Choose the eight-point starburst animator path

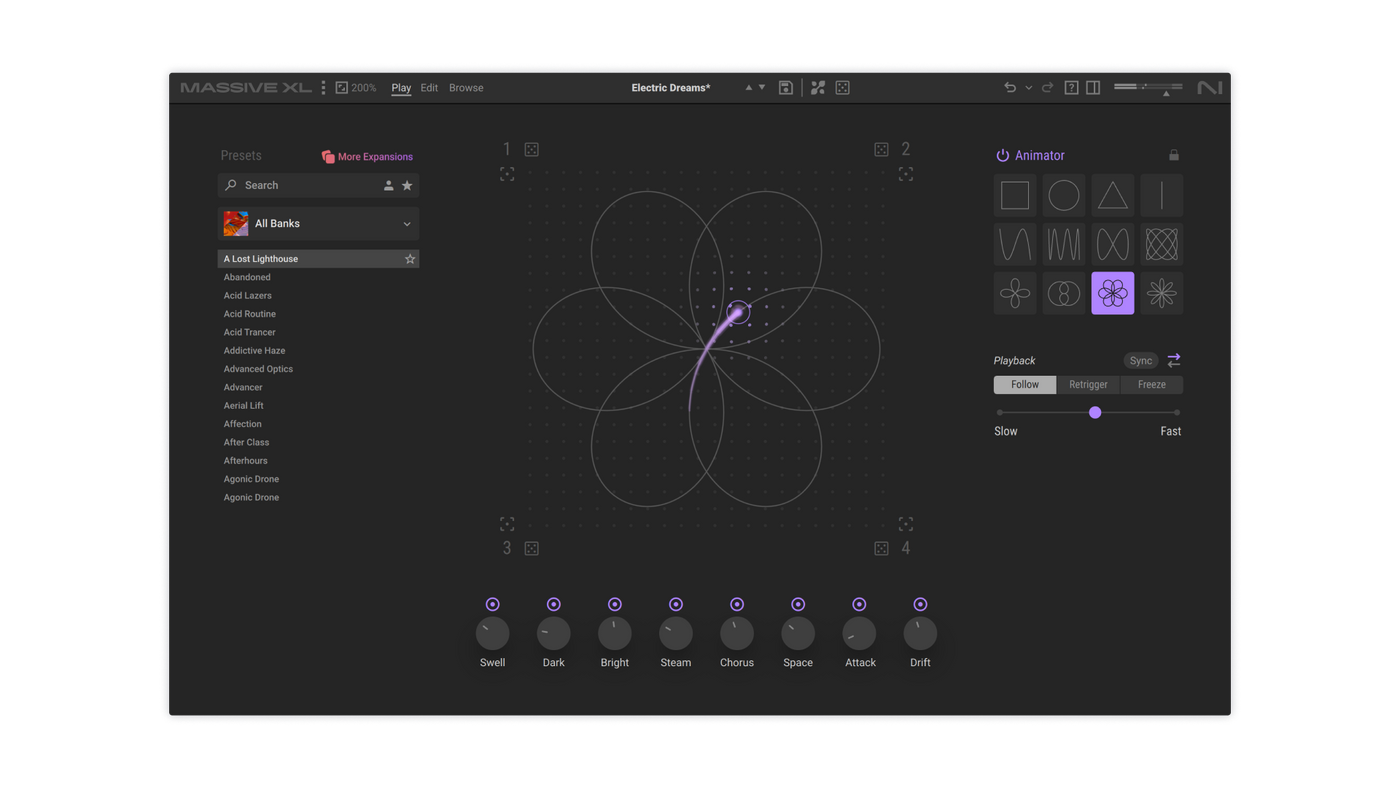coord(1161,293)
